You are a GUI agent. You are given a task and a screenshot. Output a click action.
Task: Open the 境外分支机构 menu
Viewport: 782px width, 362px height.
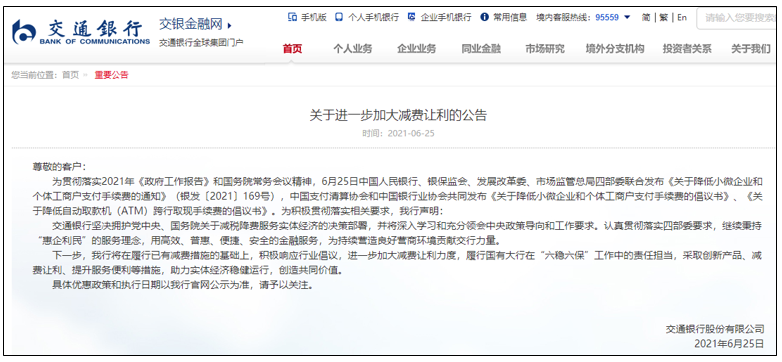point(615,49)
